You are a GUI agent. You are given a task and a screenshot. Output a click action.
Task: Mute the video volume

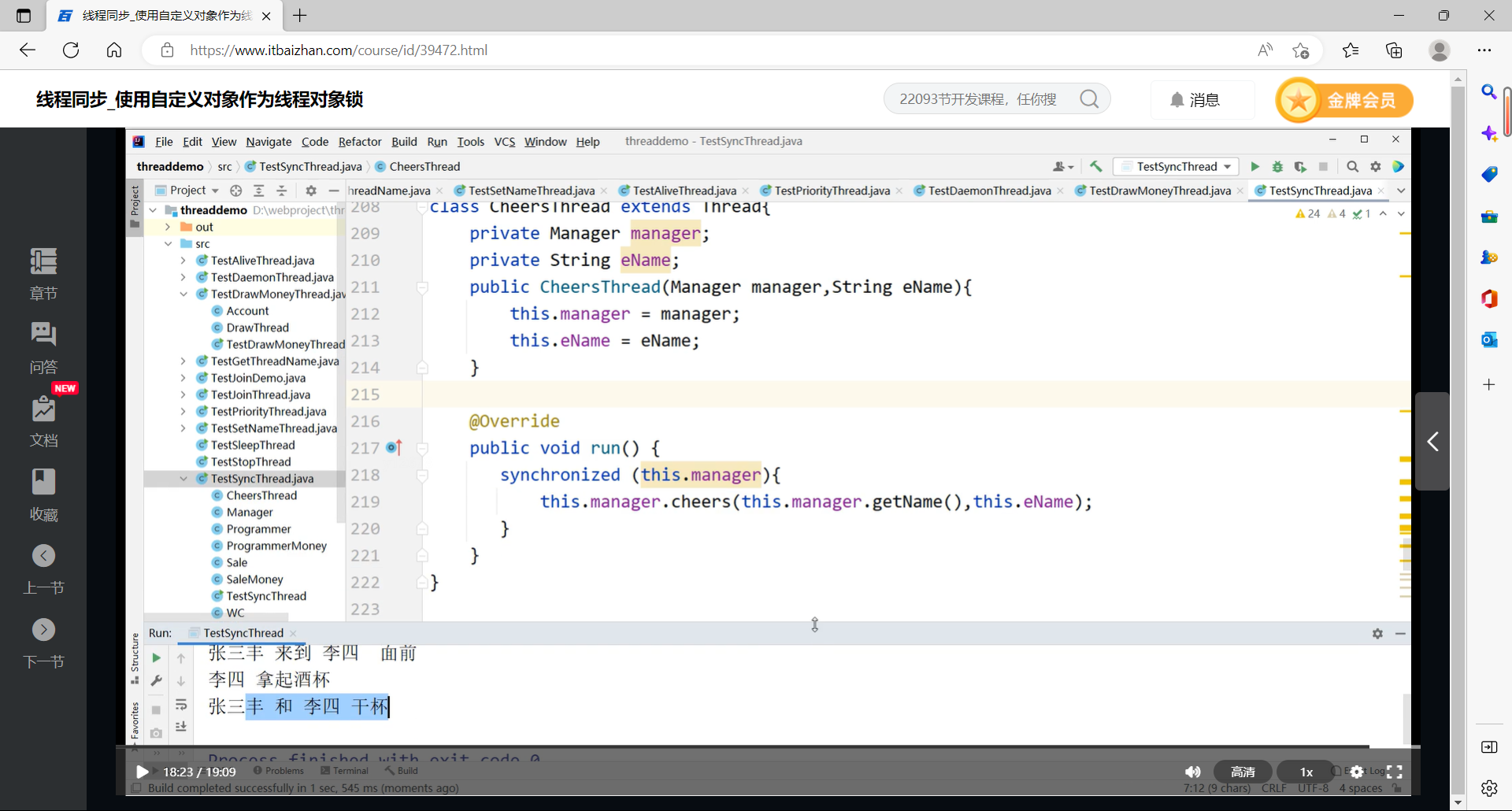click(x=1193, y=772)
